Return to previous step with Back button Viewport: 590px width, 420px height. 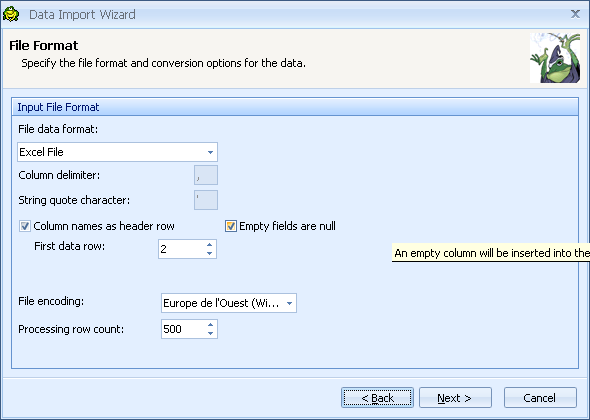(x=377, y=397)
